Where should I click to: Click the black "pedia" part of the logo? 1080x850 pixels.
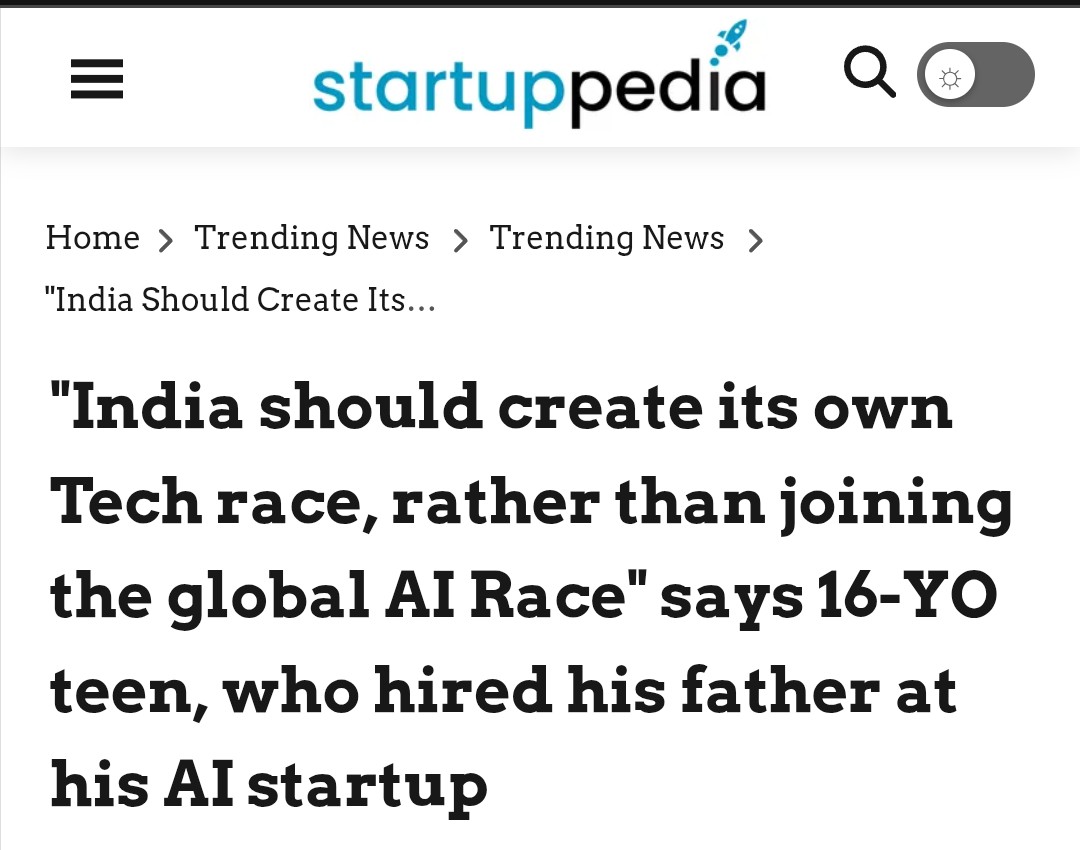(667, 91)
